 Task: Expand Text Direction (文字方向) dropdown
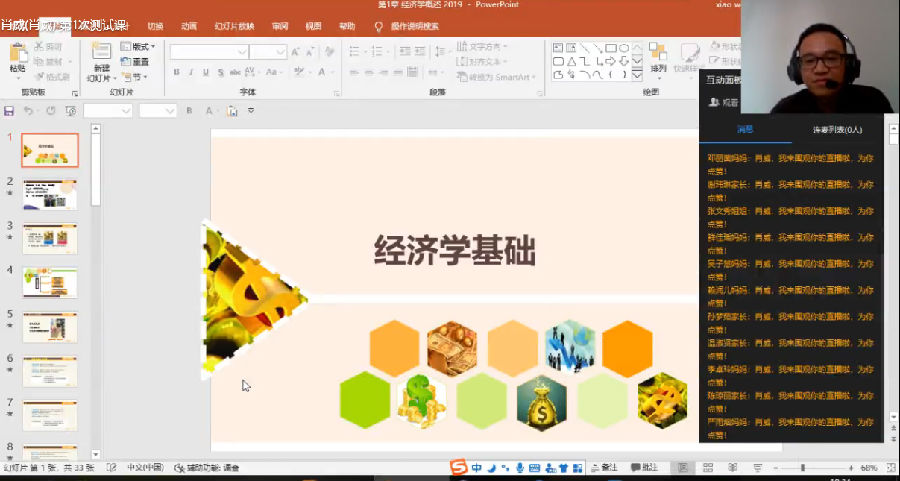click(x=482, y=46)
